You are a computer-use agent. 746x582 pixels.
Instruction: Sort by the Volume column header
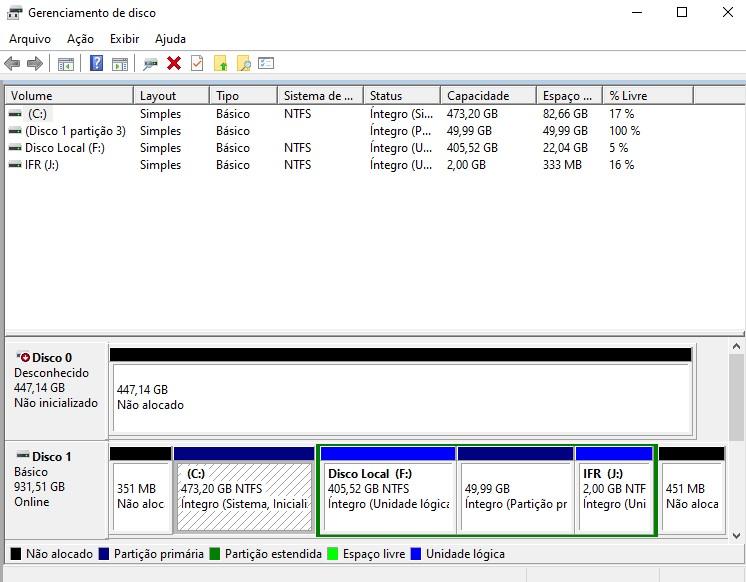pyautogui.click(x=69, y=96)
